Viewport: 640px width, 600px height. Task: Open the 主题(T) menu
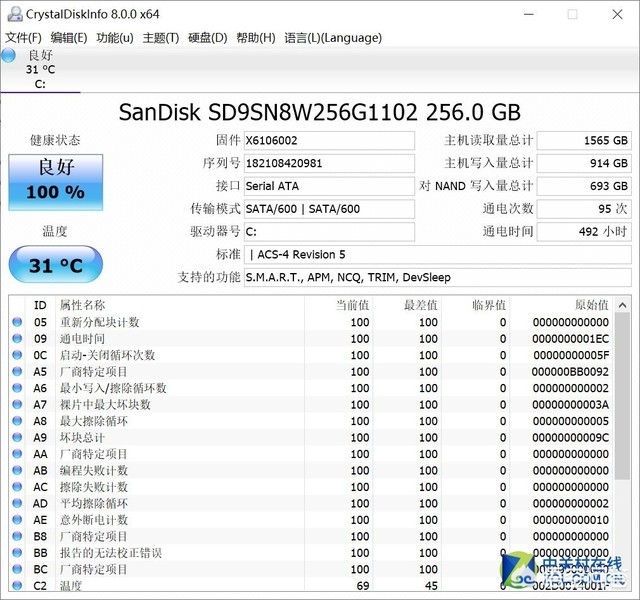161,38
